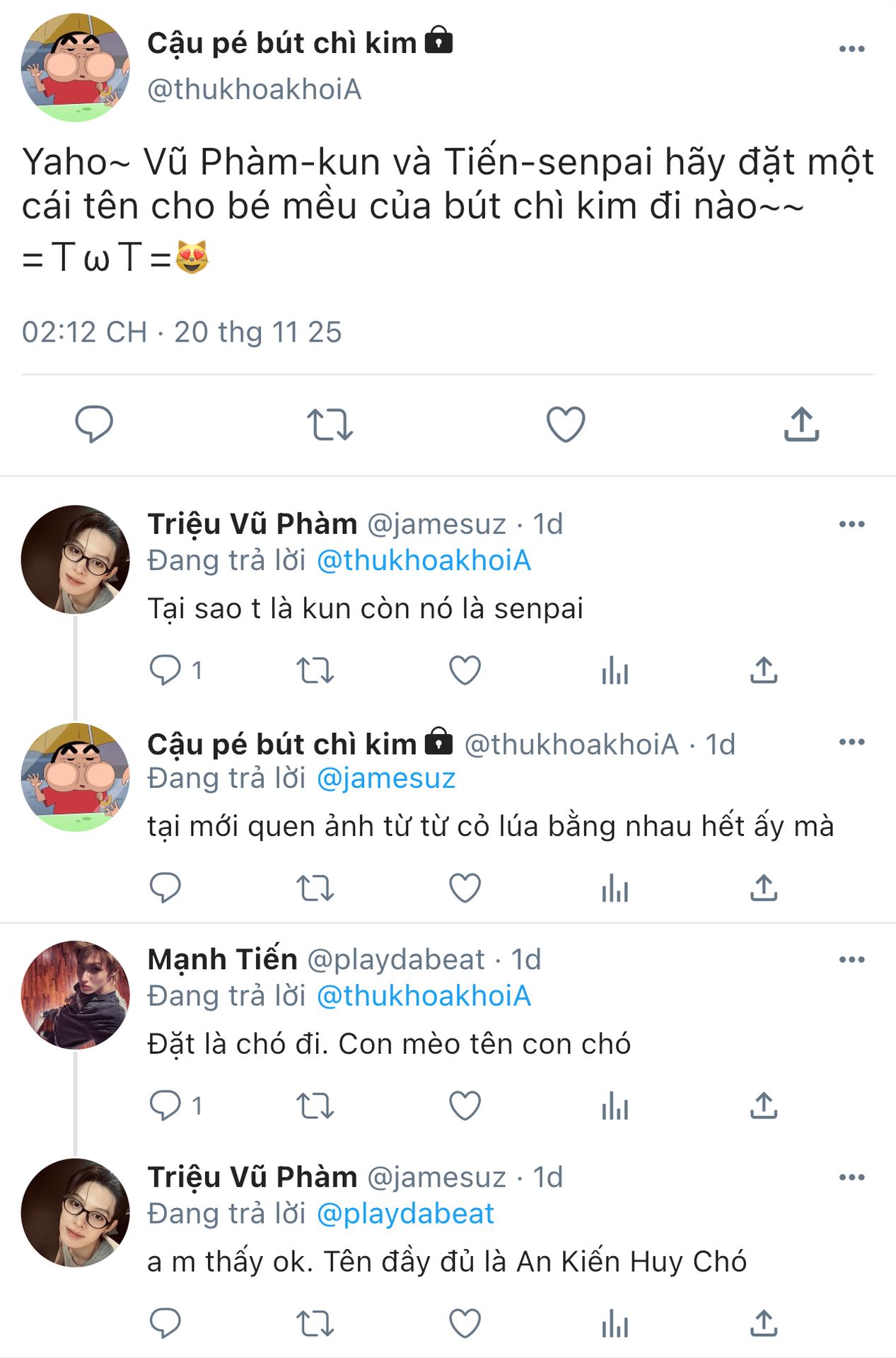Retweet Mạnh Tiến's "Con mèo tên con chó" reply
Screen dimensions: 896x1358
pos(315,1105)
